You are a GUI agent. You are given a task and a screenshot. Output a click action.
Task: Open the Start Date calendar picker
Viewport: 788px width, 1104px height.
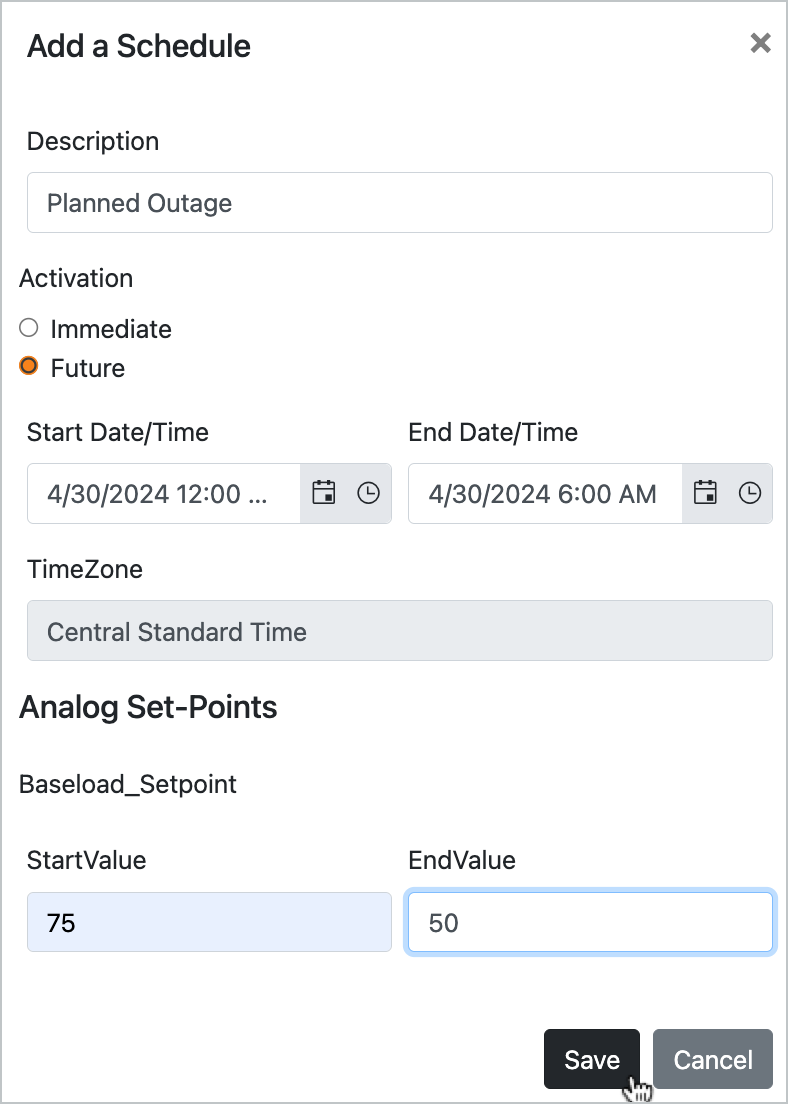[323, 493]
